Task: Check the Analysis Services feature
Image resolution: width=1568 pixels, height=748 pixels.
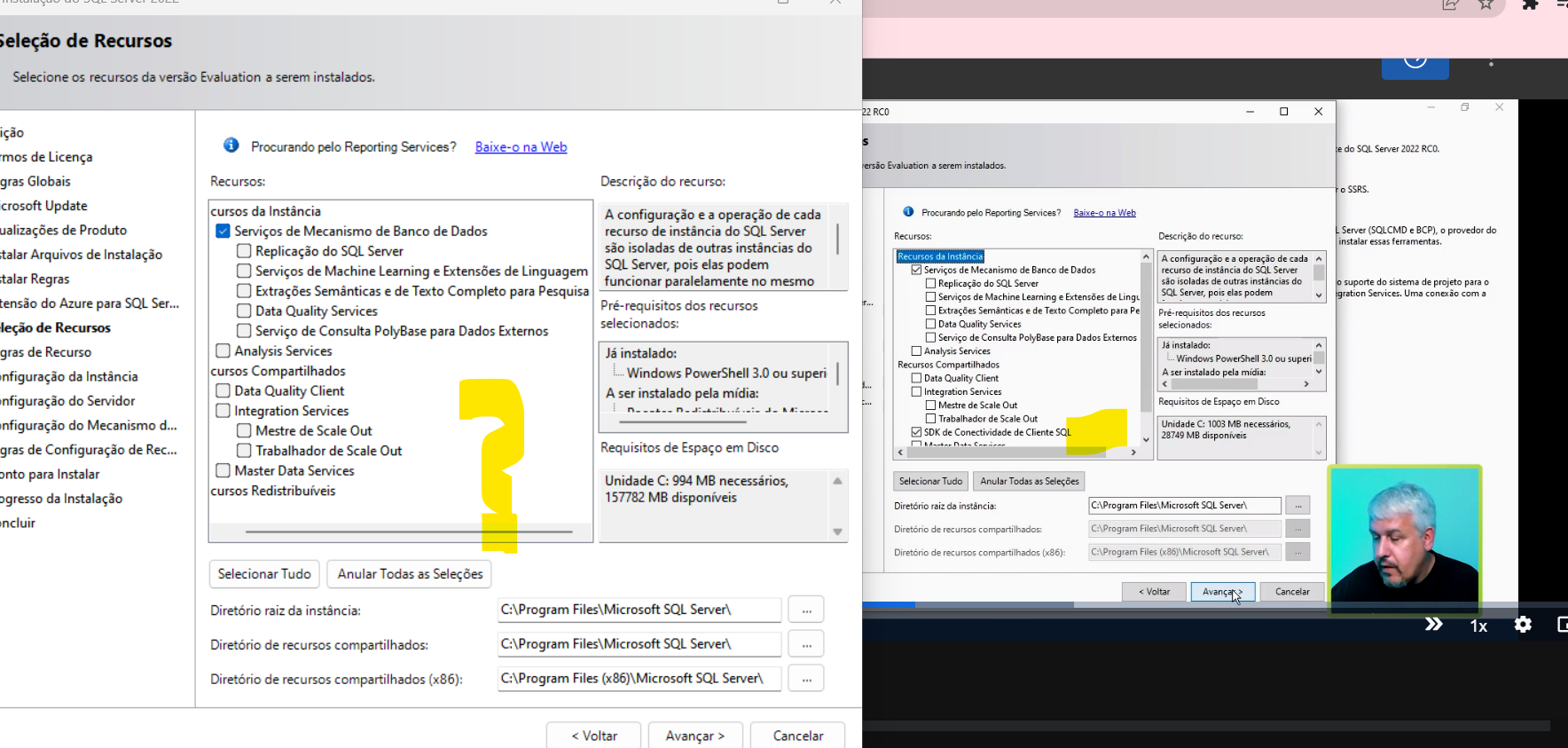Action: [223, 350]
